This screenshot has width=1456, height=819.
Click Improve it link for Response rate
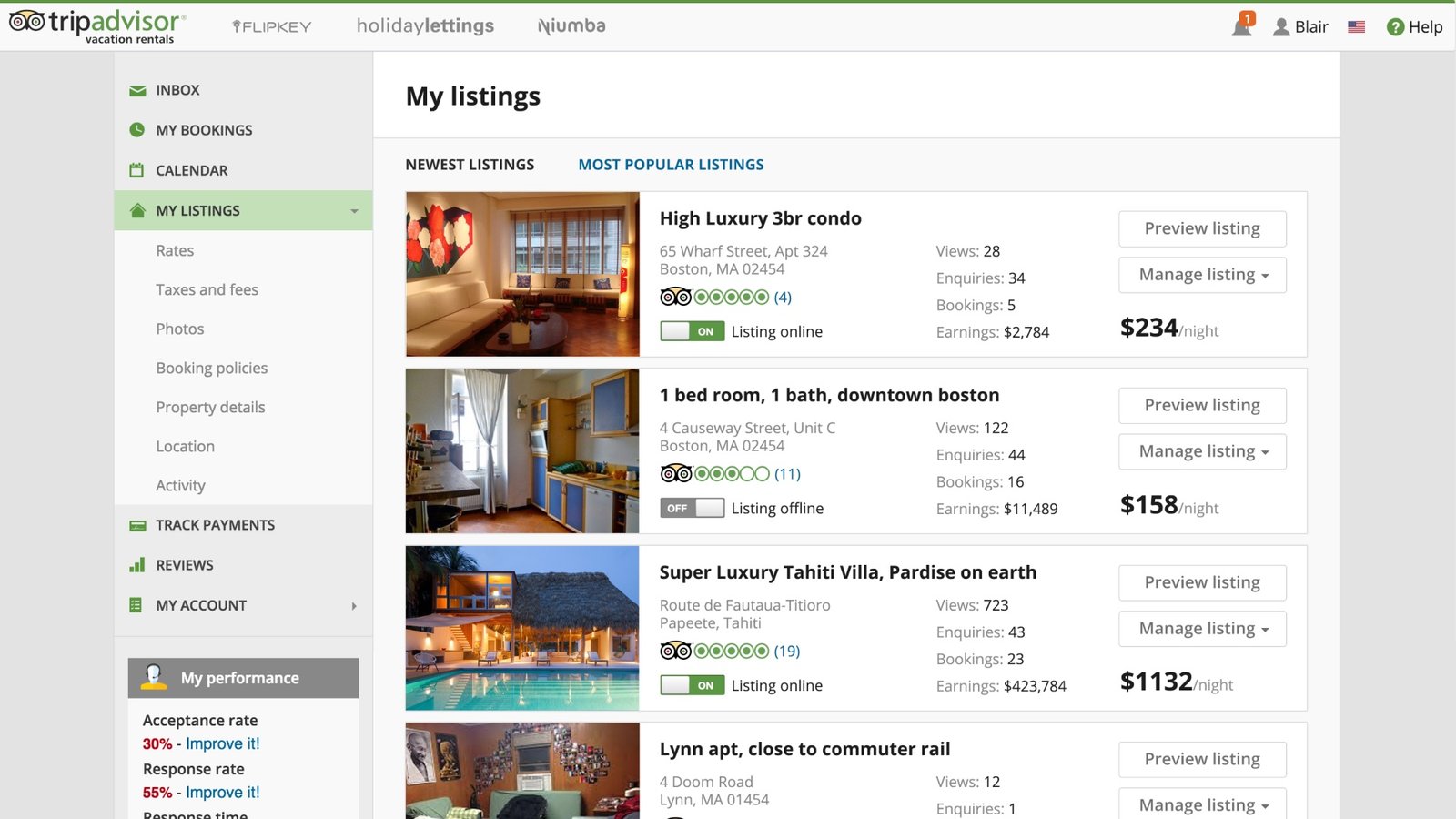click(223, 793)
